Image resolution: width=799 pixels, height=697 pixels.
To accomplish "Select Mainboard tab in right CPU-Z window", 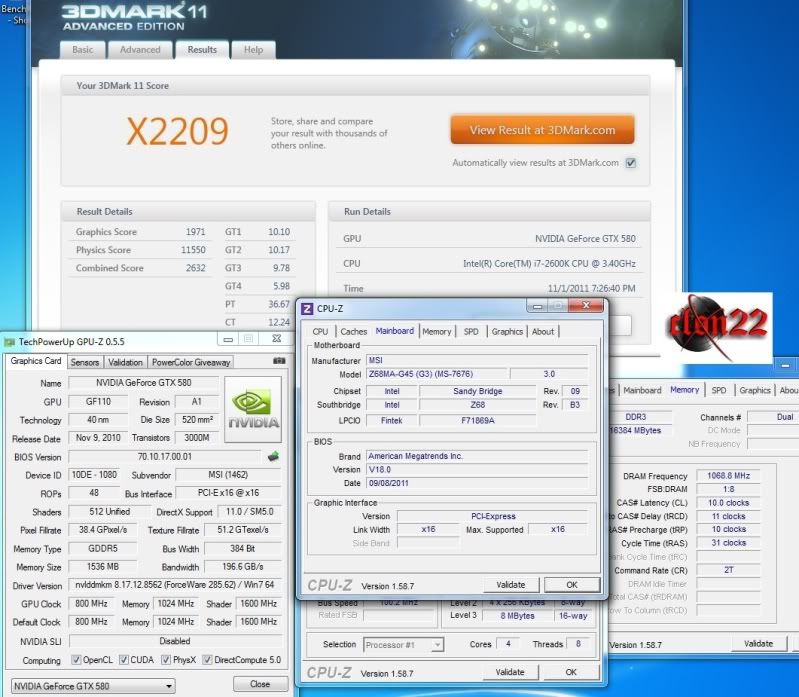I will pyautogui.click(x=642, y=390).
